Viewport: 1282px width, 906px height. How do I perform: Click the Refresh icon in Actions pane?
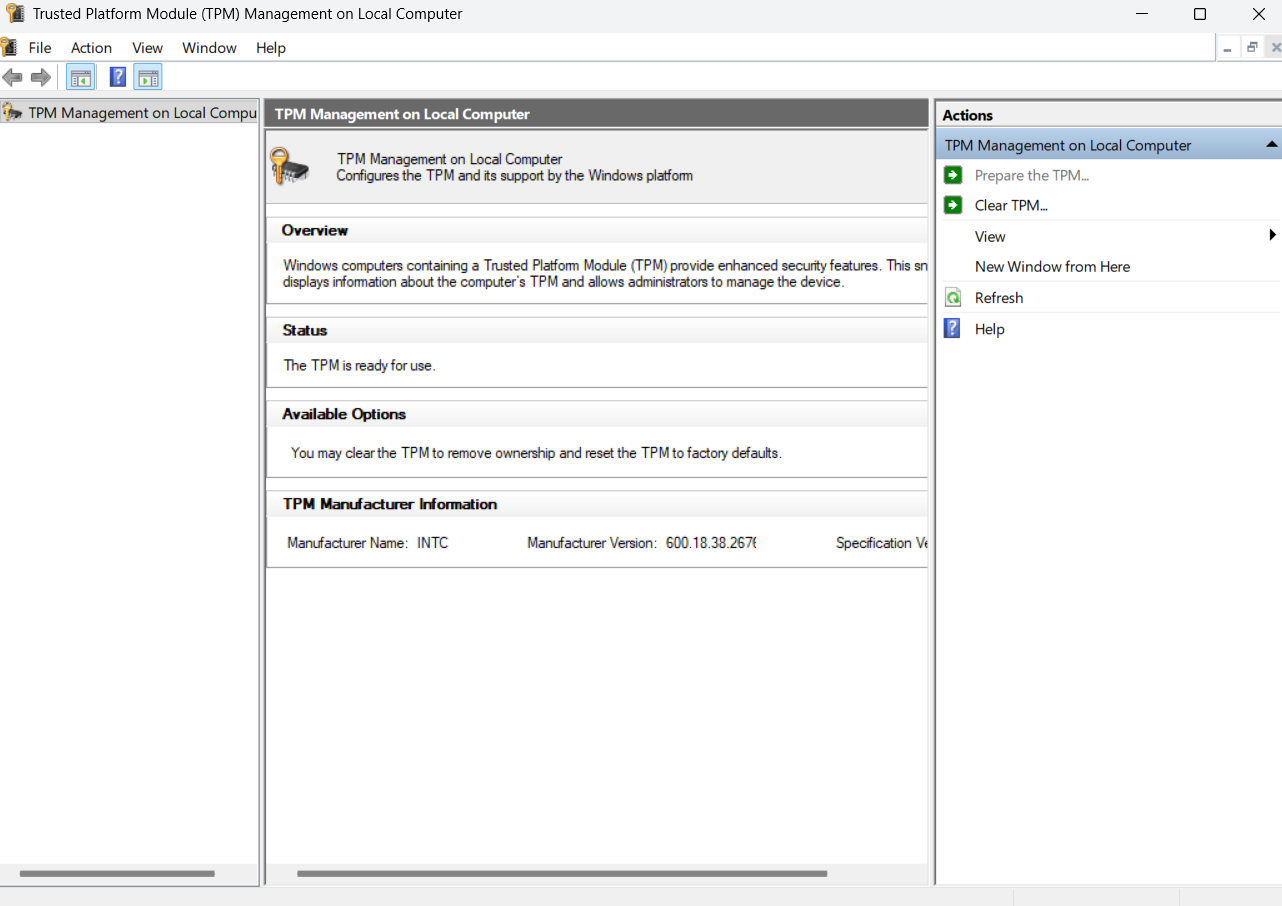tap(951, 297)
